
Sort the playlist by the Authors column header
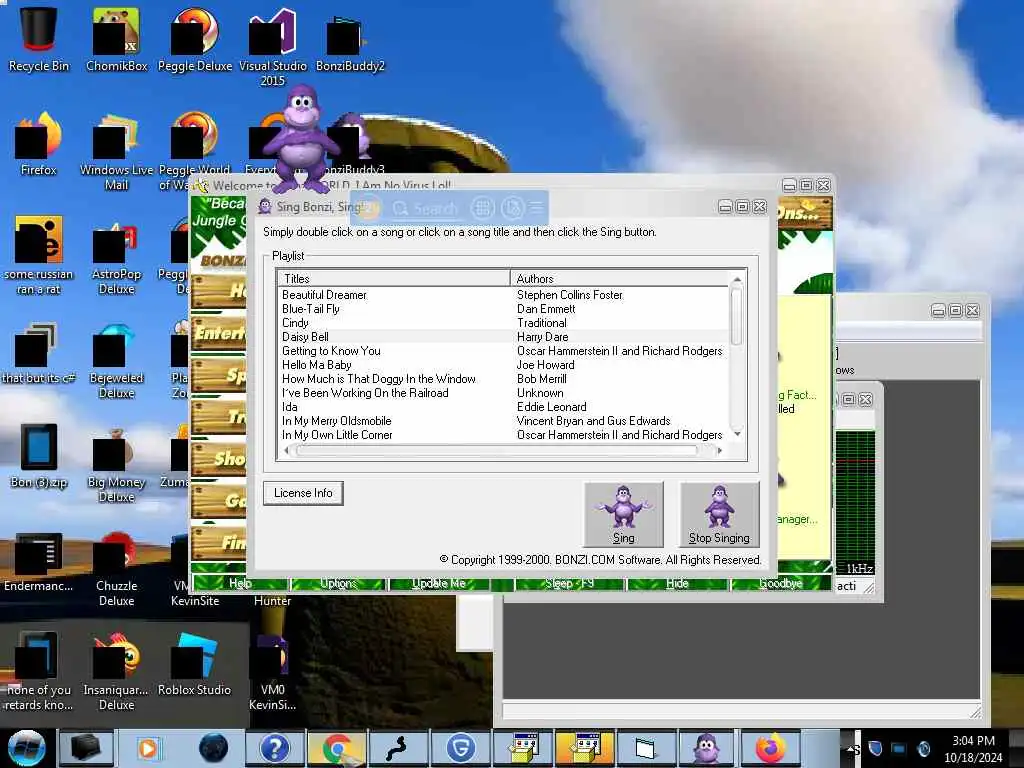coord(619,279)
